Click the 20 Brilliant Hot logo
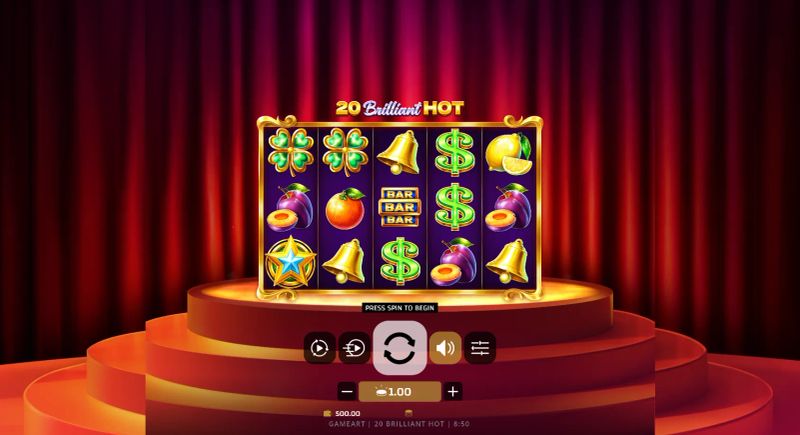 [x=399, y=108]
